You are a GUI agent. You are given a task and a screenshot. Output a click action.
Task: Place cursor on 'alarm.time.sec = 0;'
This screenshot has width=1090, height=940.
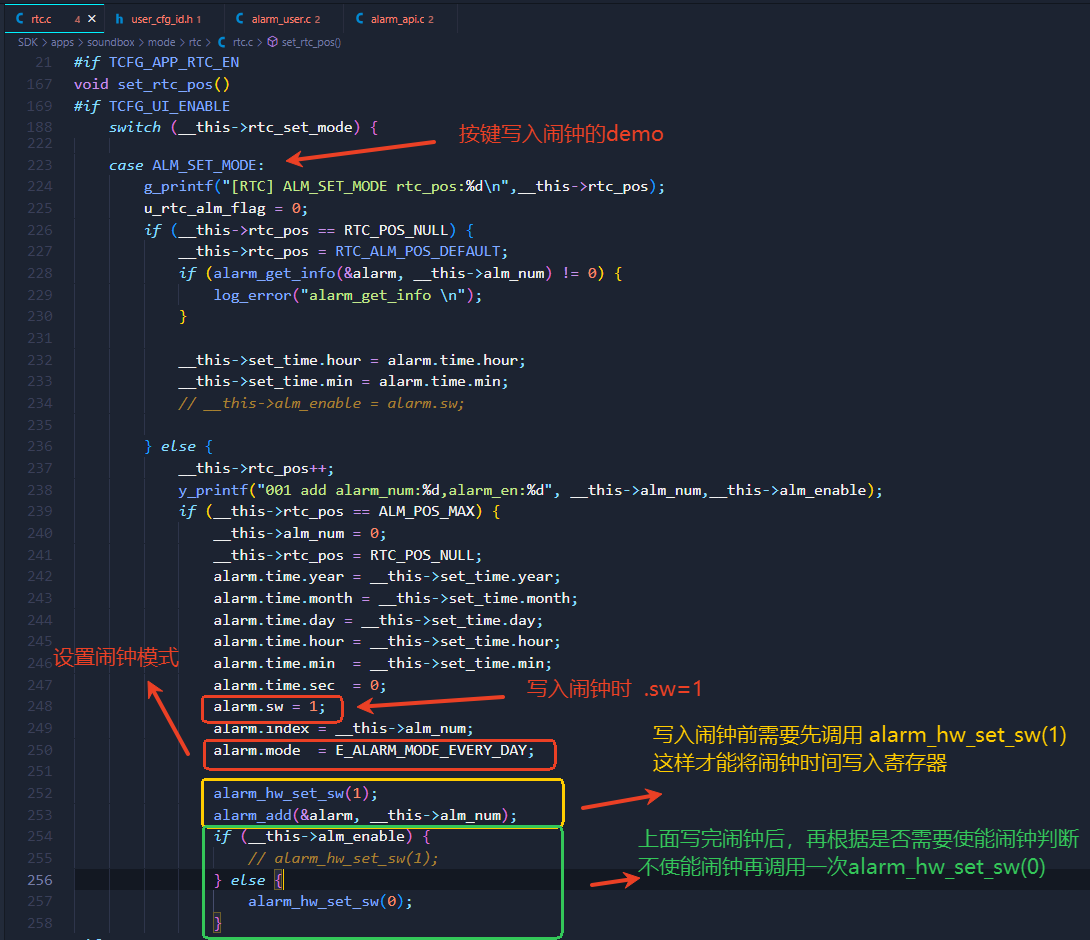300,686
